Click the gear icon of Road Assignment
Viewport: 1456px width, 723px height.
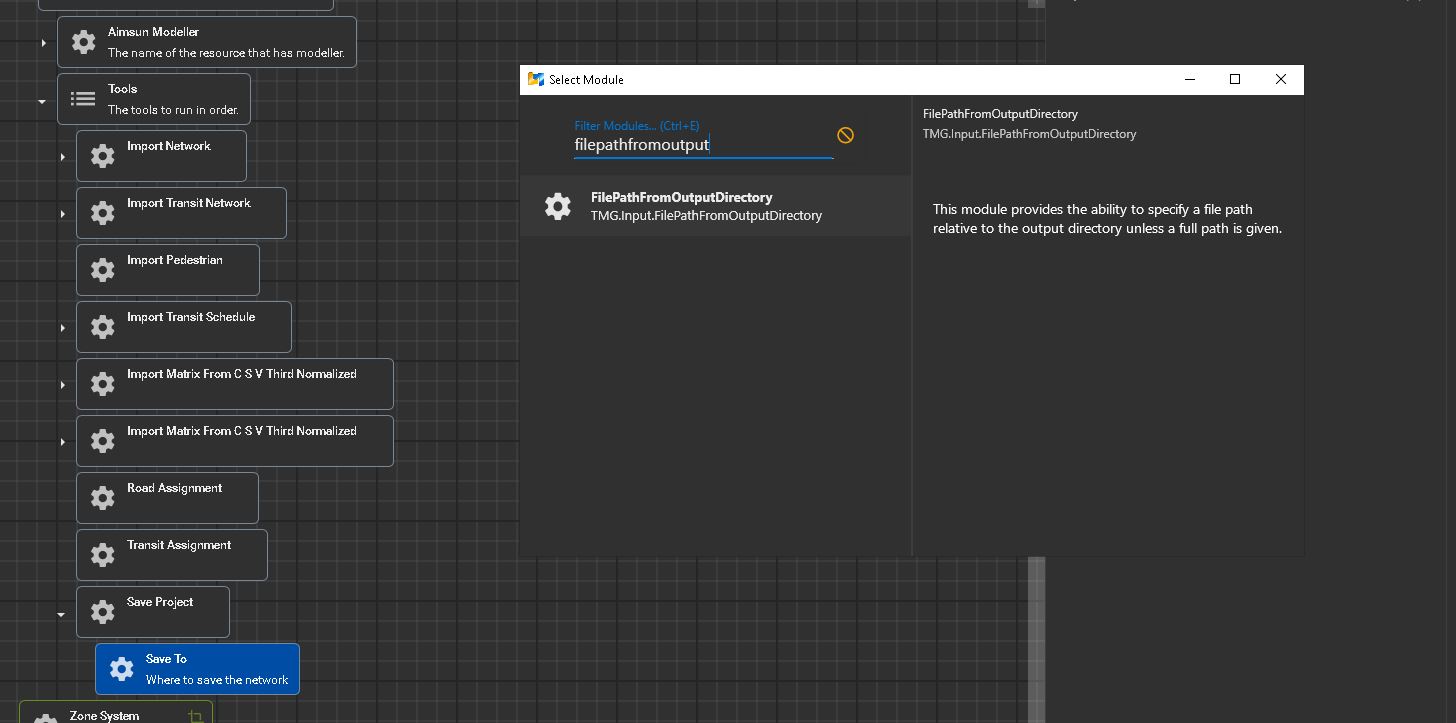coord(103,498)
